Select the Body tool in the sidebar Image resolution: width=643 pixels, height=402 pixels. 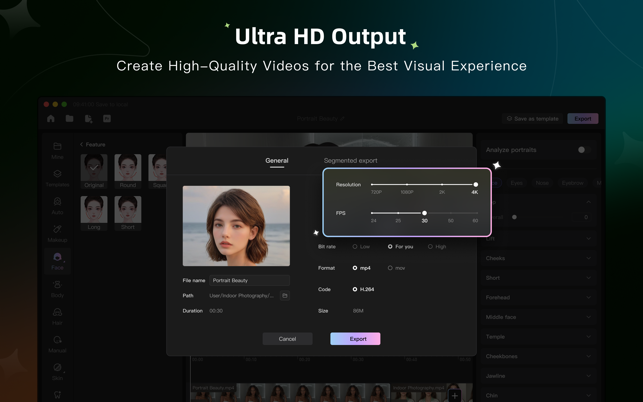[57, 288]
